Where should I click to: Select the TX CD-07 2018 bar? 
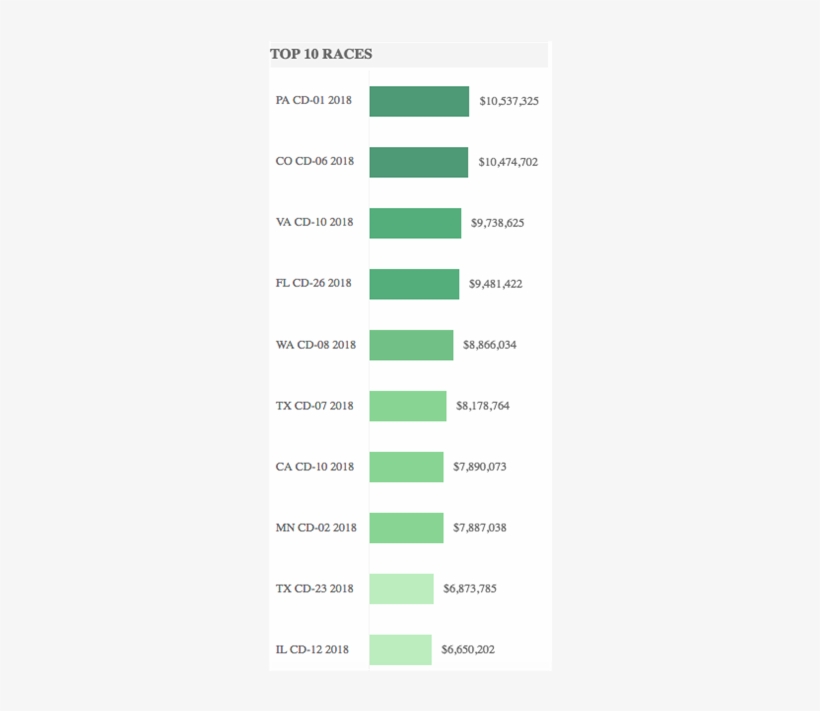point(408,406)
